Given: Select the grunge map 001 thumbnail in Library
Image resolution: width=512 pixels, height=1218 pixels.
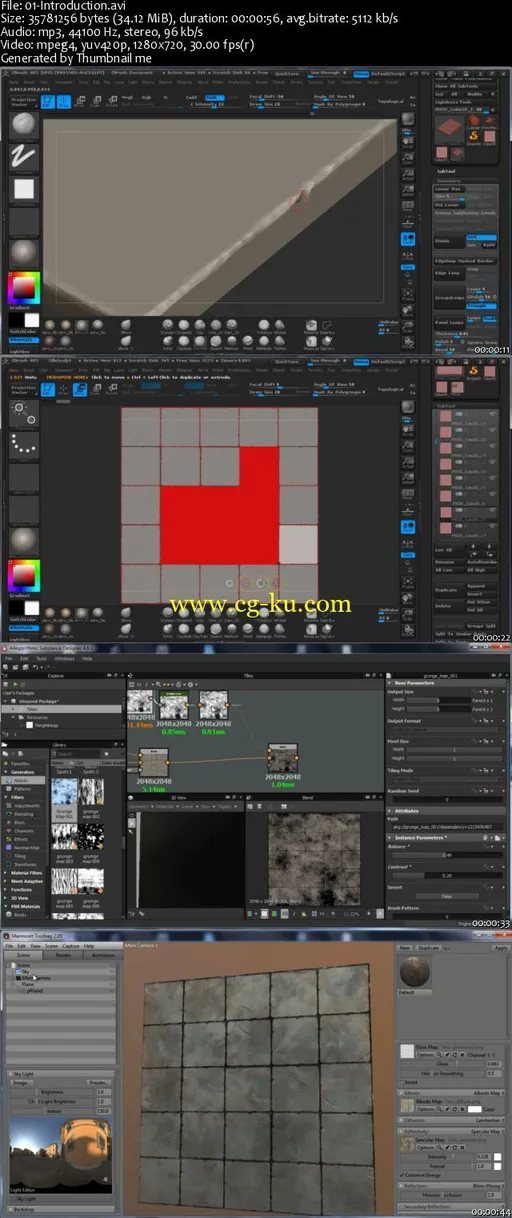Looking at the screenshot, I should (64, 792).
